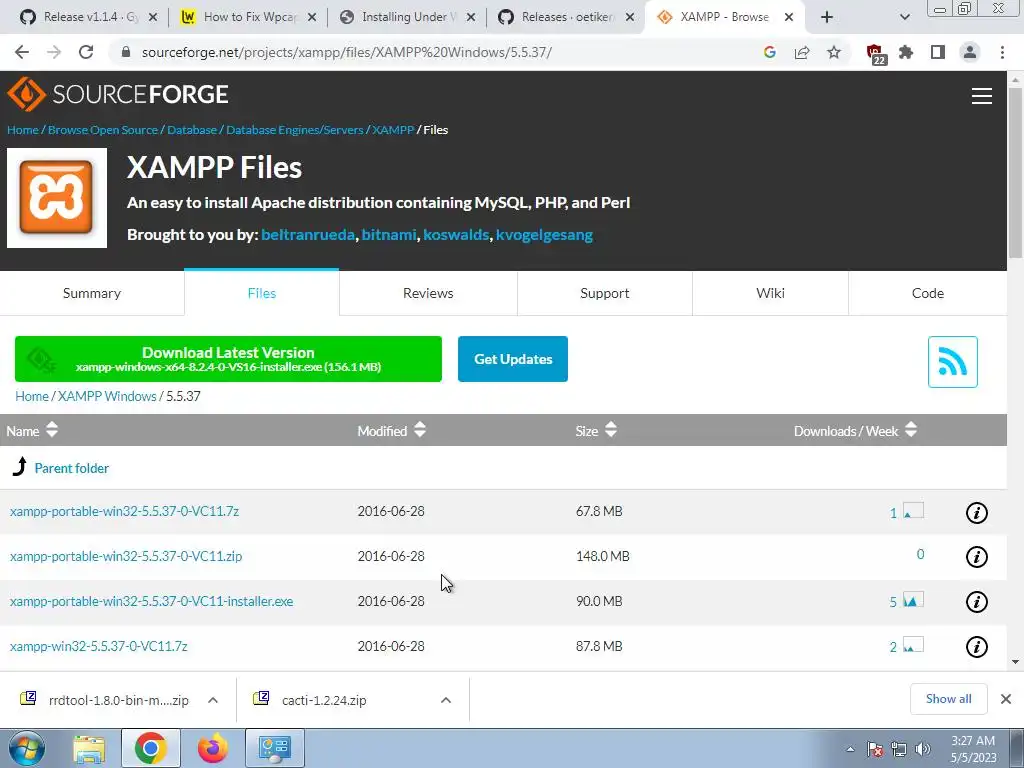This screenshot has width=1024, height=768.
Task: Close the downloads bar
Action: [1006, 699]
